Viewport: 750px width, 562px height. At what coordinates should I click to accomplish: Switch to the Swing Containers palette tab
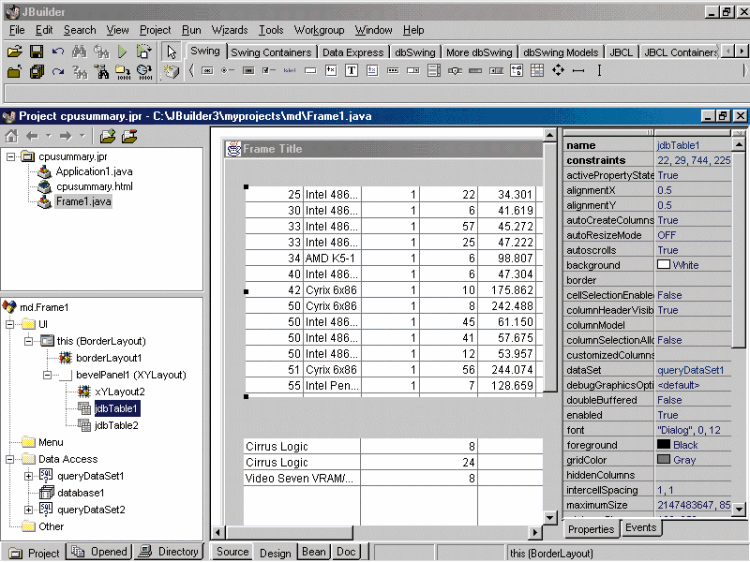271,53
